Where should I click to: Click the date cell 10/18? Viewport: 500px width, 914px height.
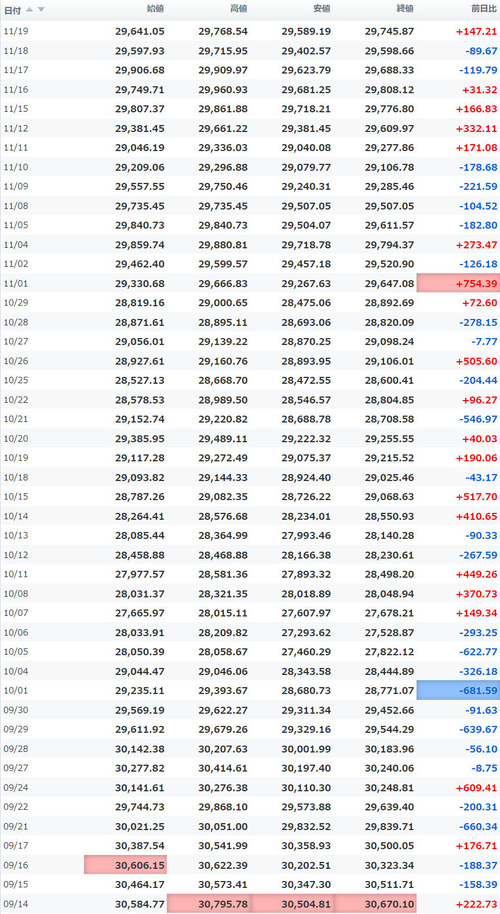point(16,477)
